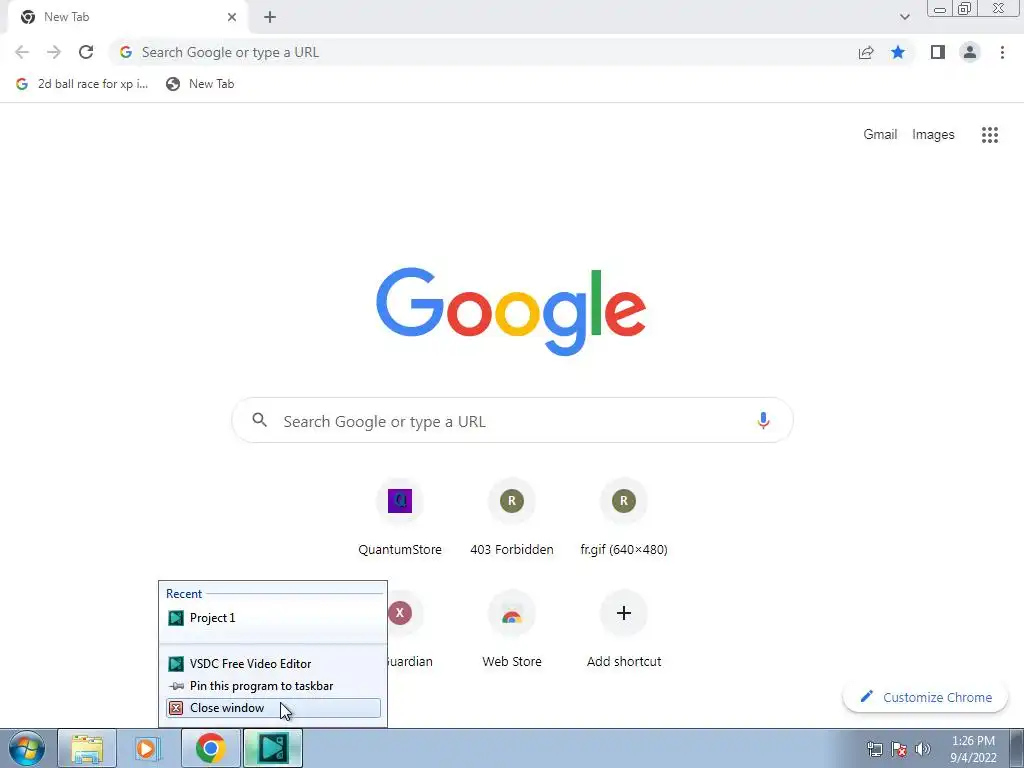Click the network tray icon
Screen dimensions: 1024x768
[874, 749]
